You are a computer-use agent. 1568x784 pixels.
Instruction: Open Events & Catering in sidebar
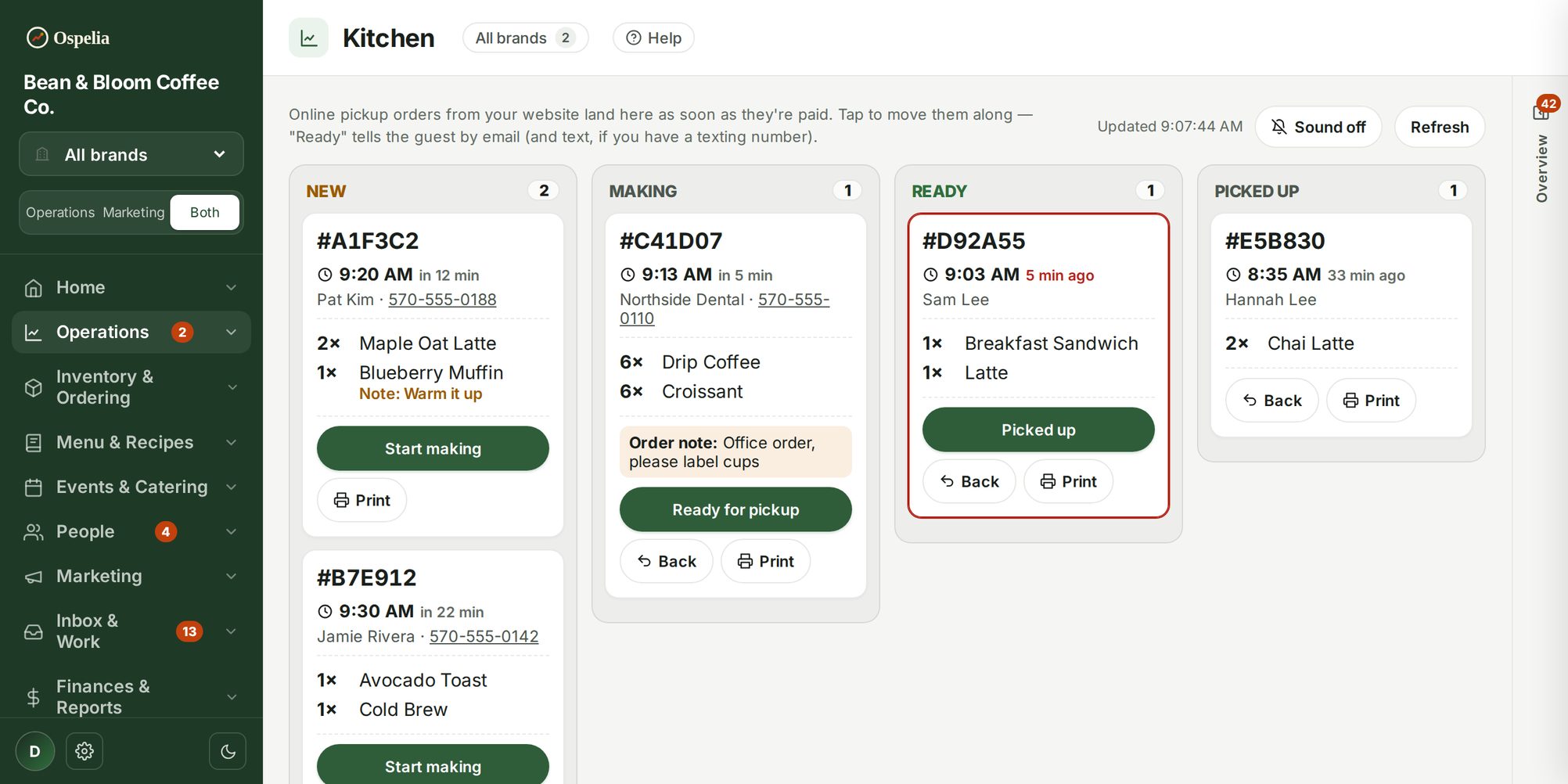(x=131, y=487)
